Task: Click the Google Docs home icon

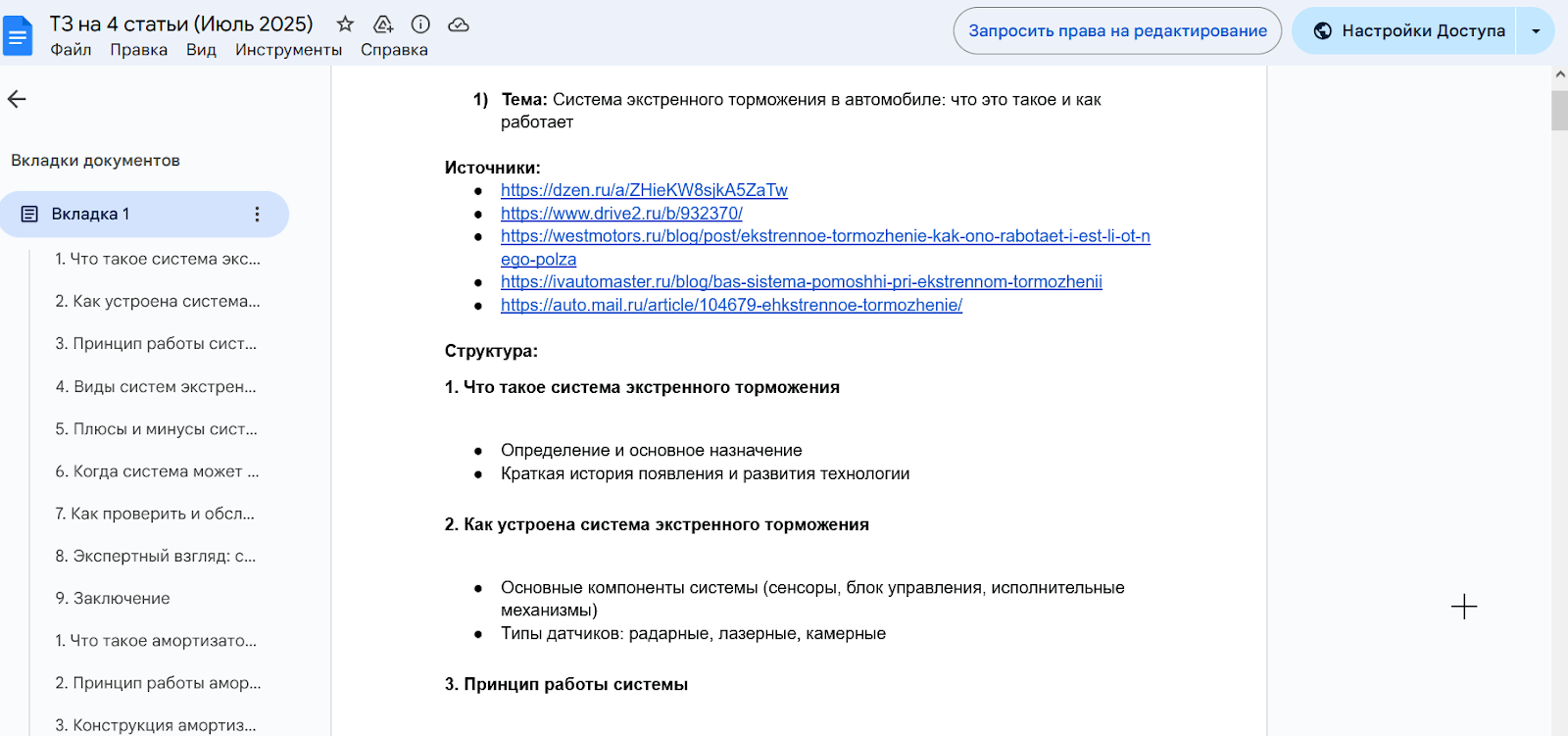Action: click(x=18, y=37)
